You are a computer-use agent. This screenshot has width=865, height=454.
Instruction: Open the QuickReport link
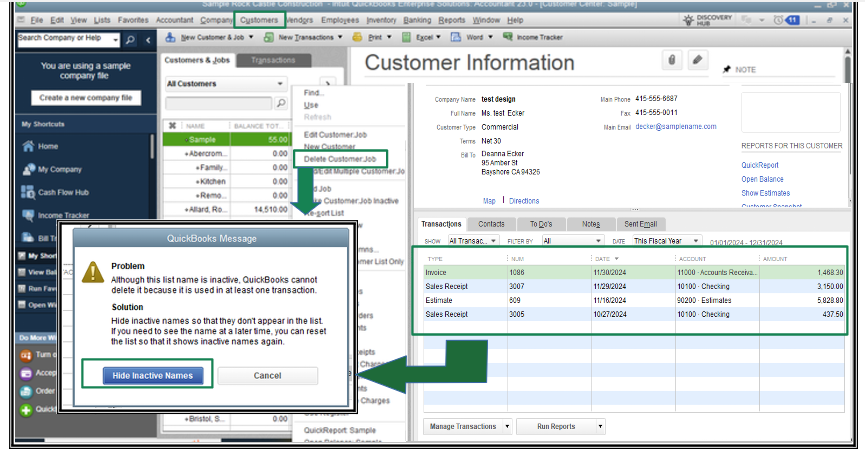click(x=762, y=165)
